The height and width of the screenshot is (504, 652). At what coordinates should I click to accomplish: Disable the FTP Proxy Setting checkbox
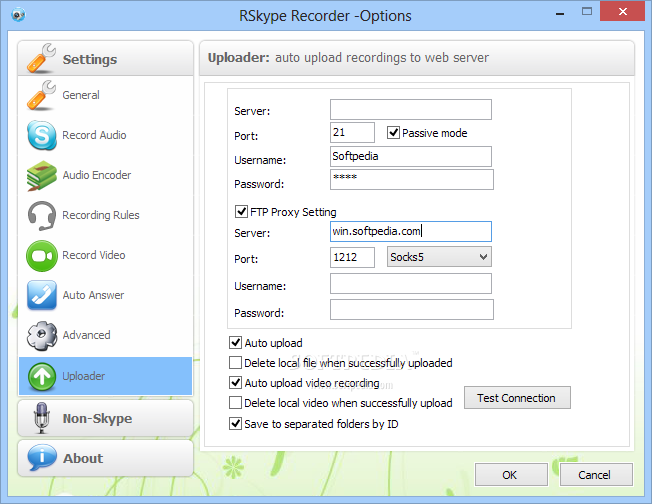(x=241, y=212)
